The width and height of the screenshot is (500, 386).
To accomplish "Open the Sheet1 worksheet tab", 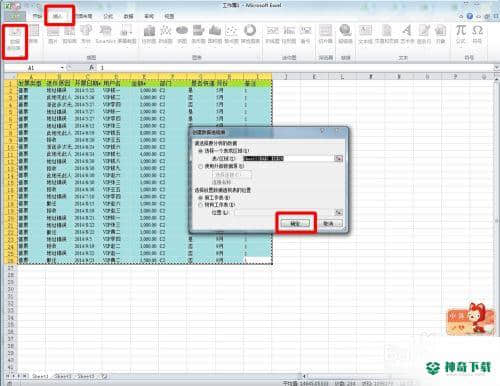I will 40,376.
